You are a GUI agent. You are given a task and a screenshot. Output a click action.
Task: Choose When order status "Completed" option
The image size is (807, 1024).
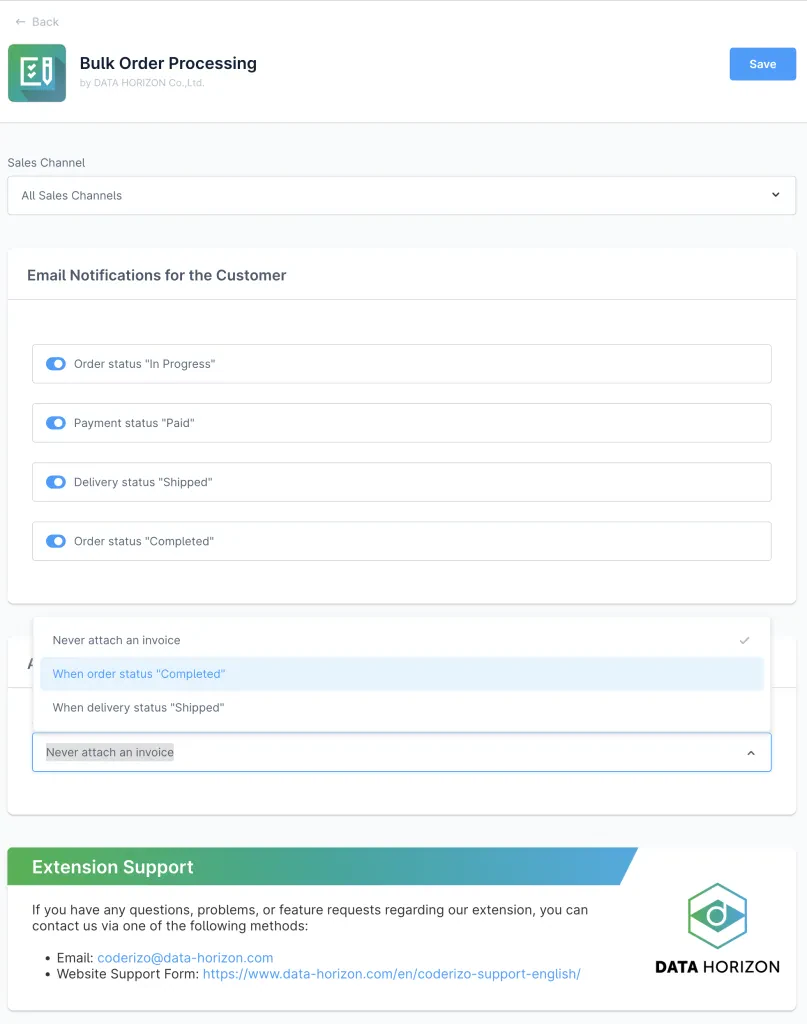pos(139,674)
